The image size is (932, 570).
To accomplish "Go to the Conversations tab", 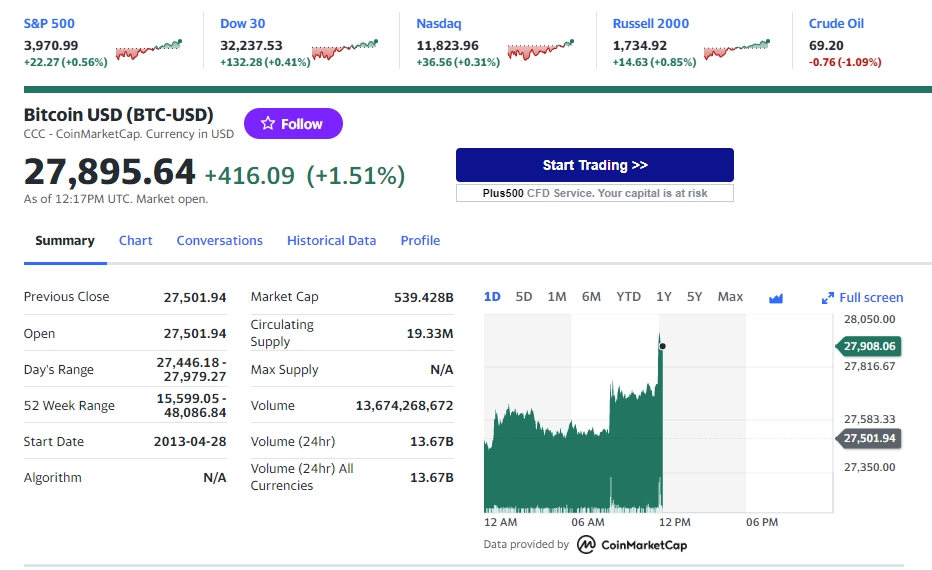I will click(x=219, y=241).
